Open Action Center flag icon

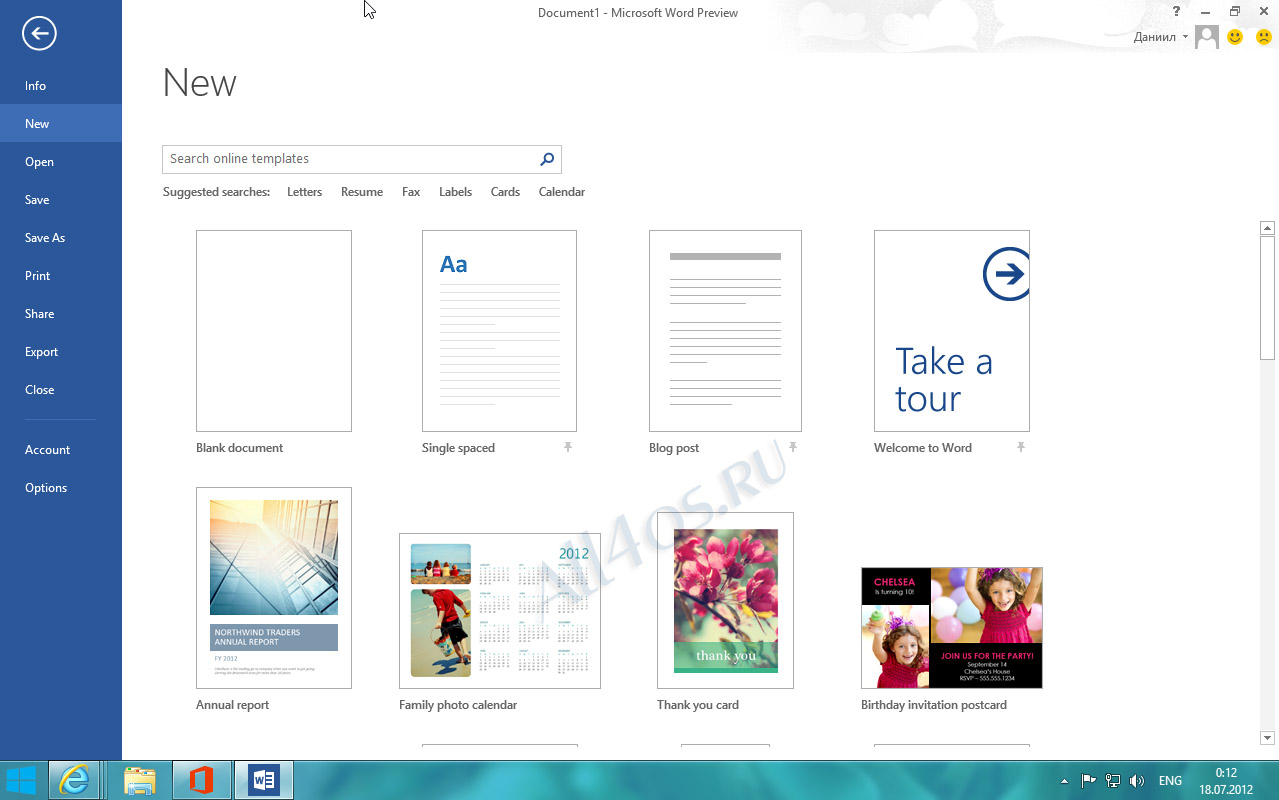coord(1089,781)
